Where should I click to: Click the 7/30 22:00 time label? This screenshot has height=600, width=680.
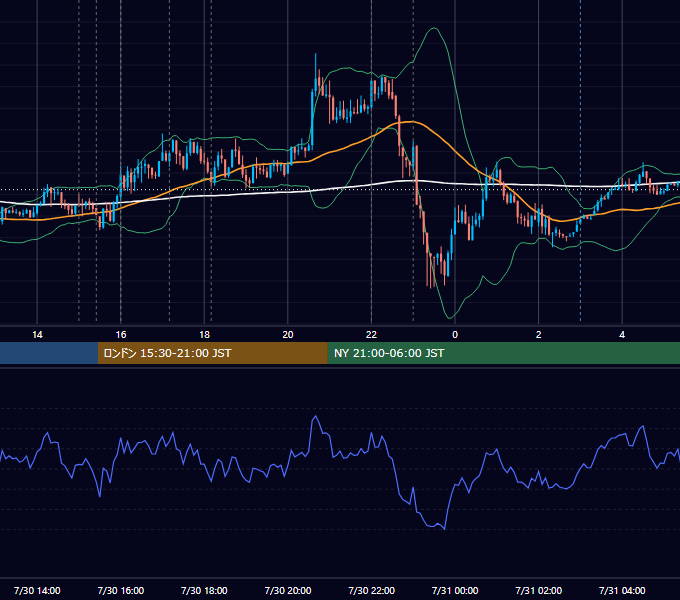371,590
